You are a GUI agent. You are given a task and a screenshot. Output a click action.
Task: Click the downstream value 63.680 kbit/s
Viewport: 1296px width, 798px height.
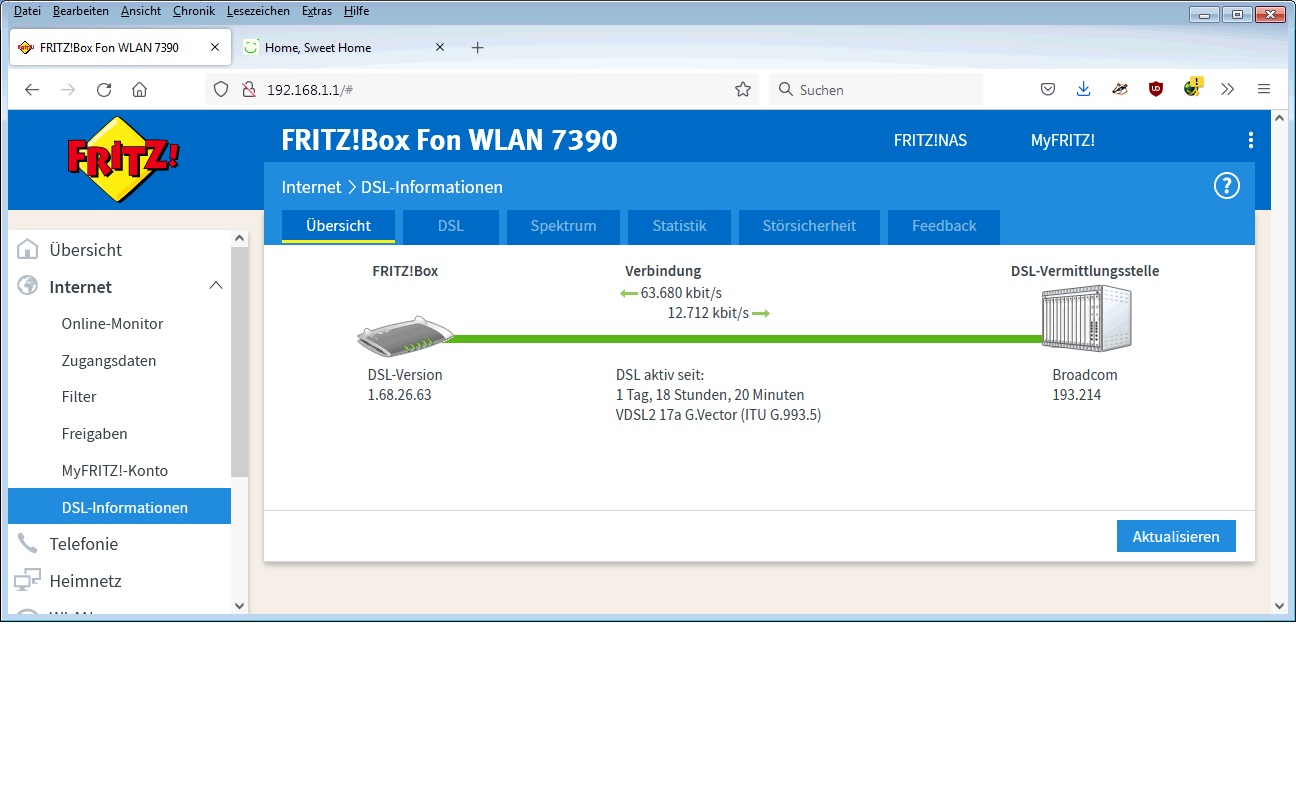681,293
